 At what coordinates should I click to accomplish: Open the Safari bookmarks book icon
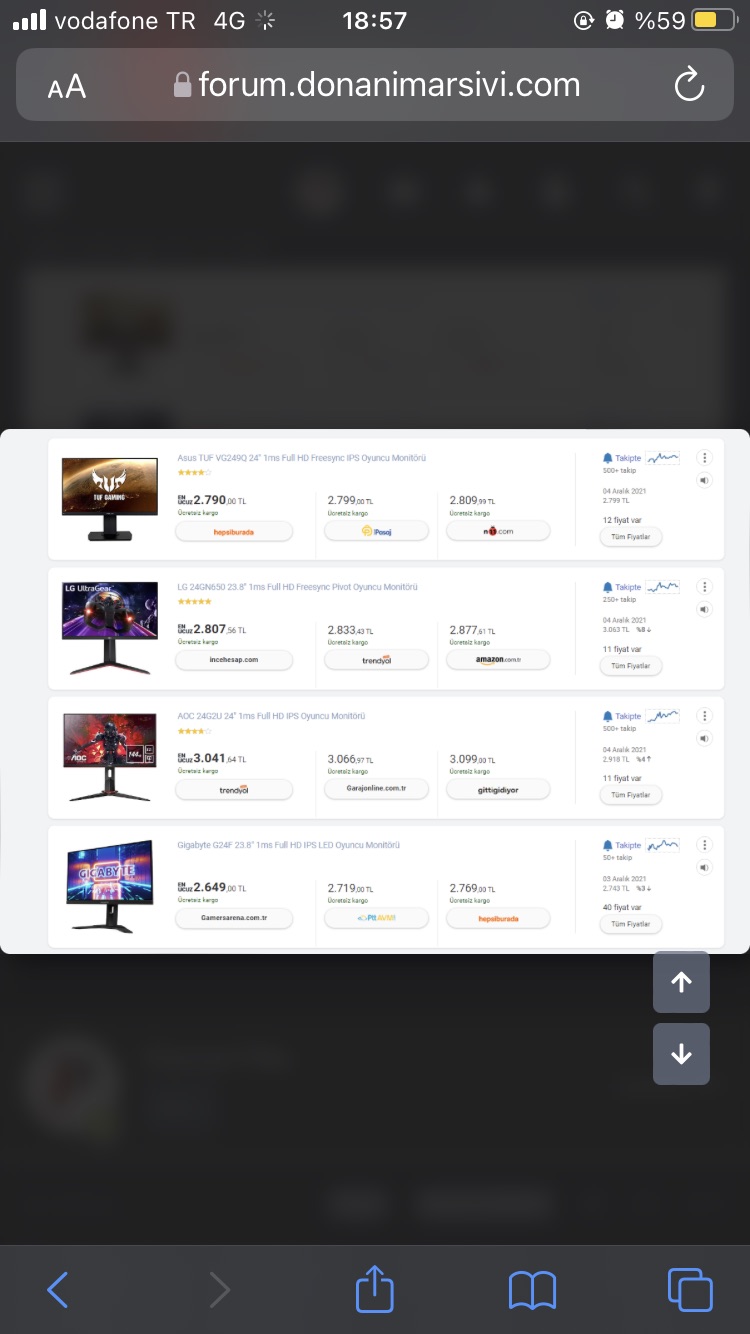(532, 1290)
